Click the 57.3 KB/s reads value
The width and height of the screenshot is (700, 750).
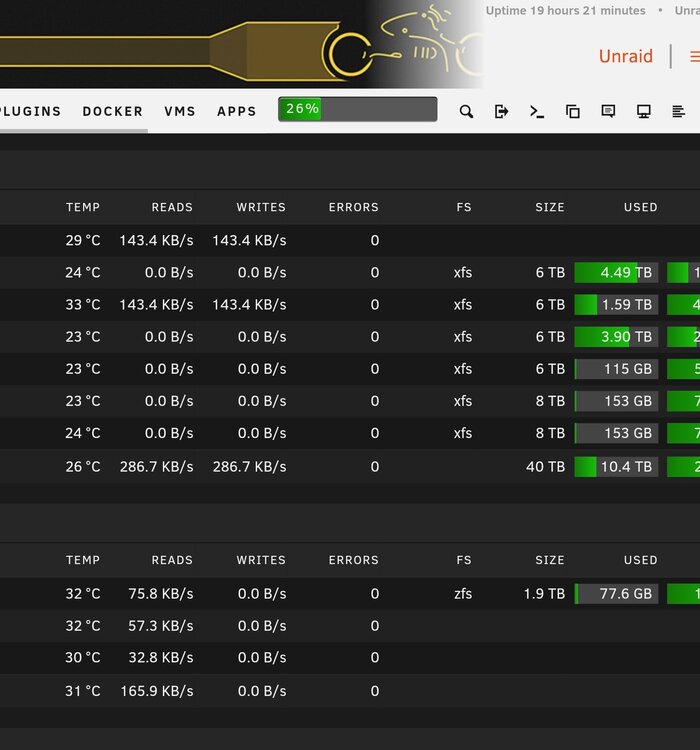pos(161,626)
